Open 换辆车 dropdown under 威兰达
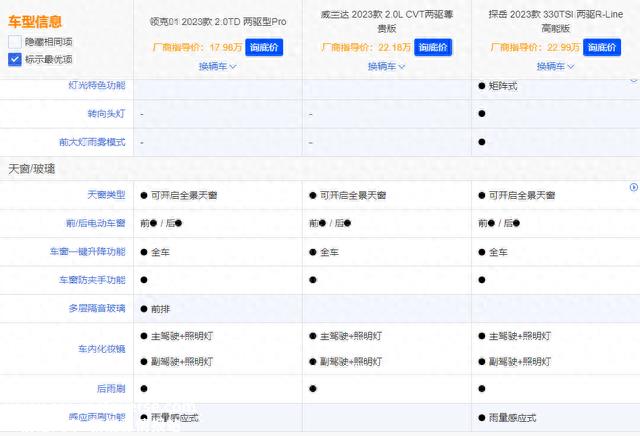The image size is (640, 436). [x=387, y=66]
